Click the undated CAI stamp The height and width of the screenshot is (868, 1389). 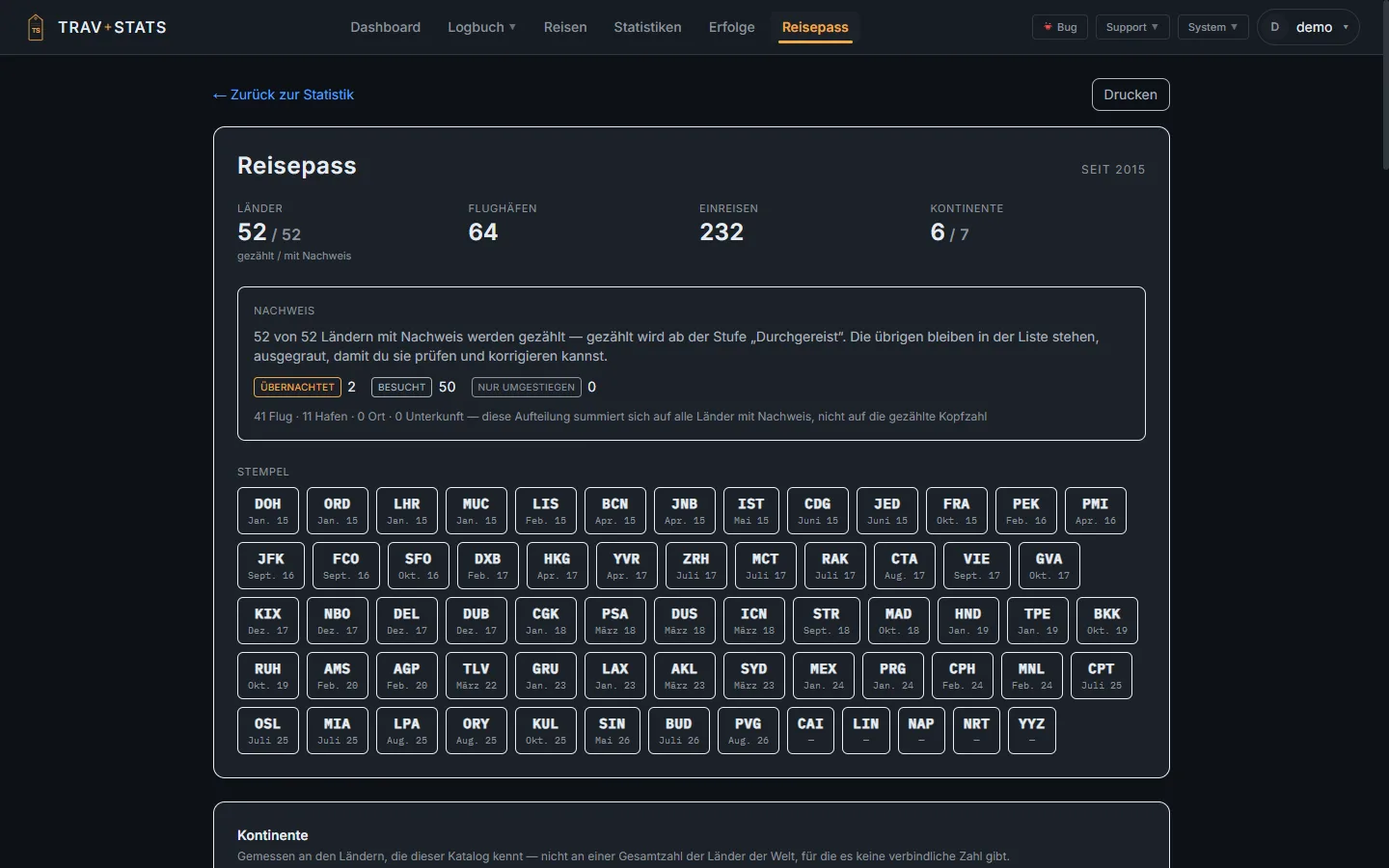coord(811,730)
